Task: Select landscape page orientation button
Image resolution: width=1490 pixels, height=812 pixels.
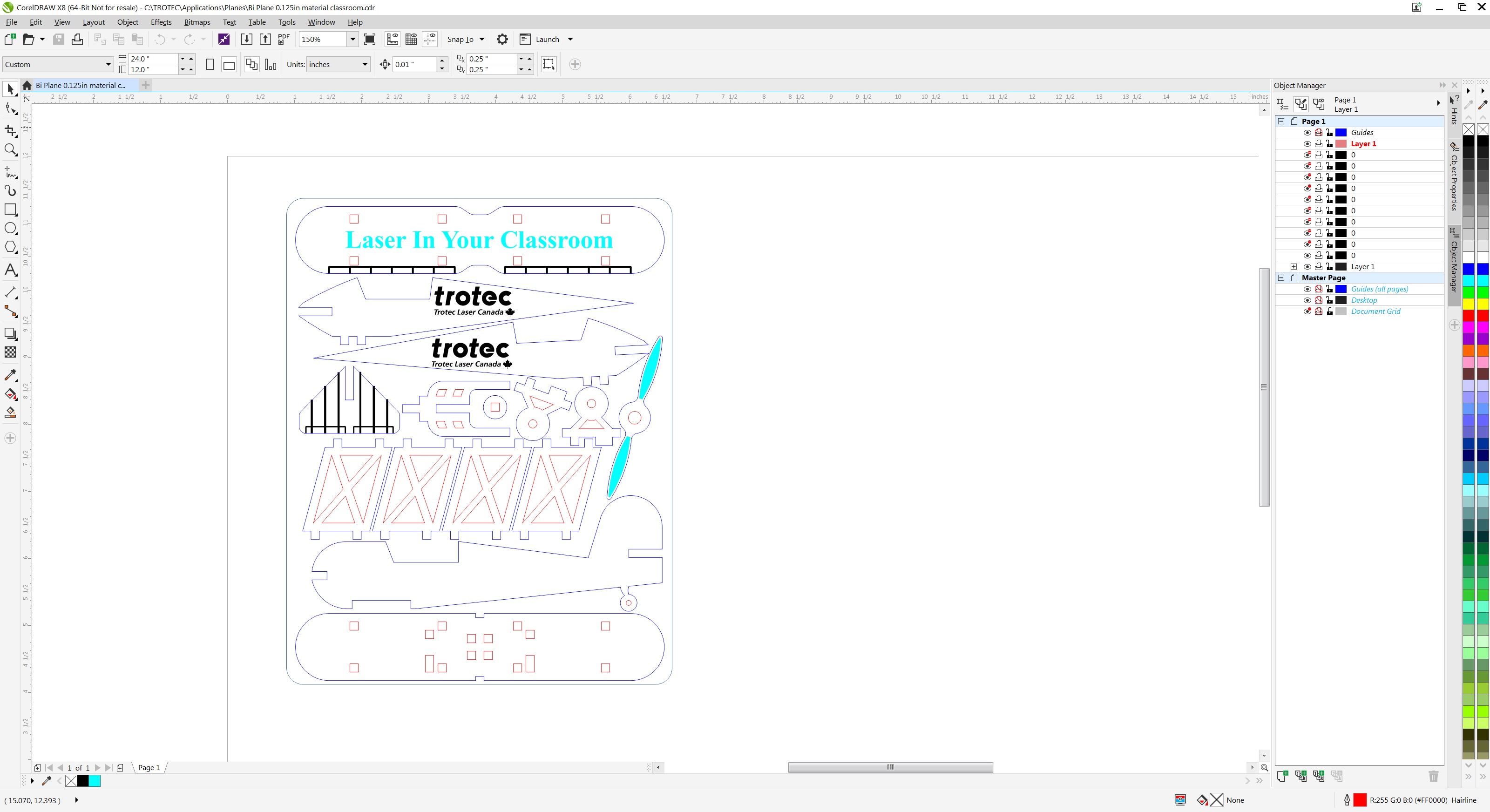Action: pos(229,64)
